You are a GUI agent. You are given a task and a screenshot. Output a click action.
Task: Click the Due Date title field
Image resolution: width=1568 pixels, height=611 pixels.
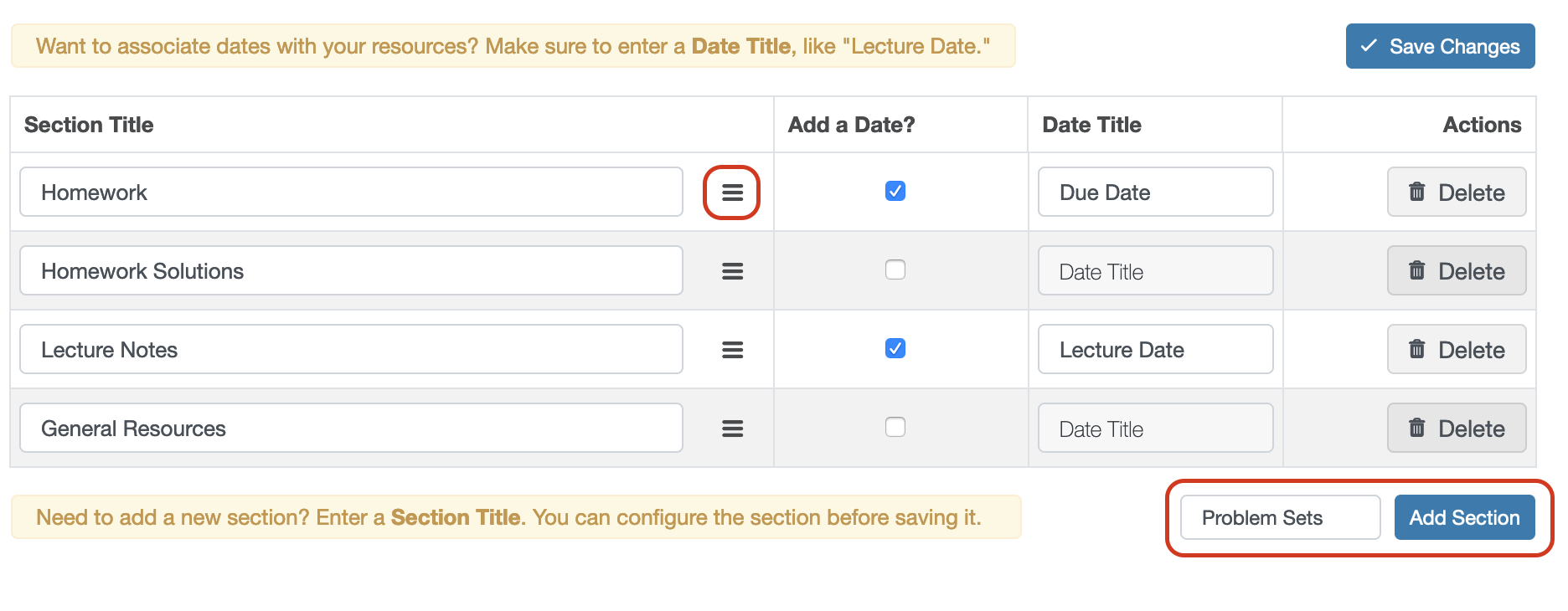[1155, 192]
